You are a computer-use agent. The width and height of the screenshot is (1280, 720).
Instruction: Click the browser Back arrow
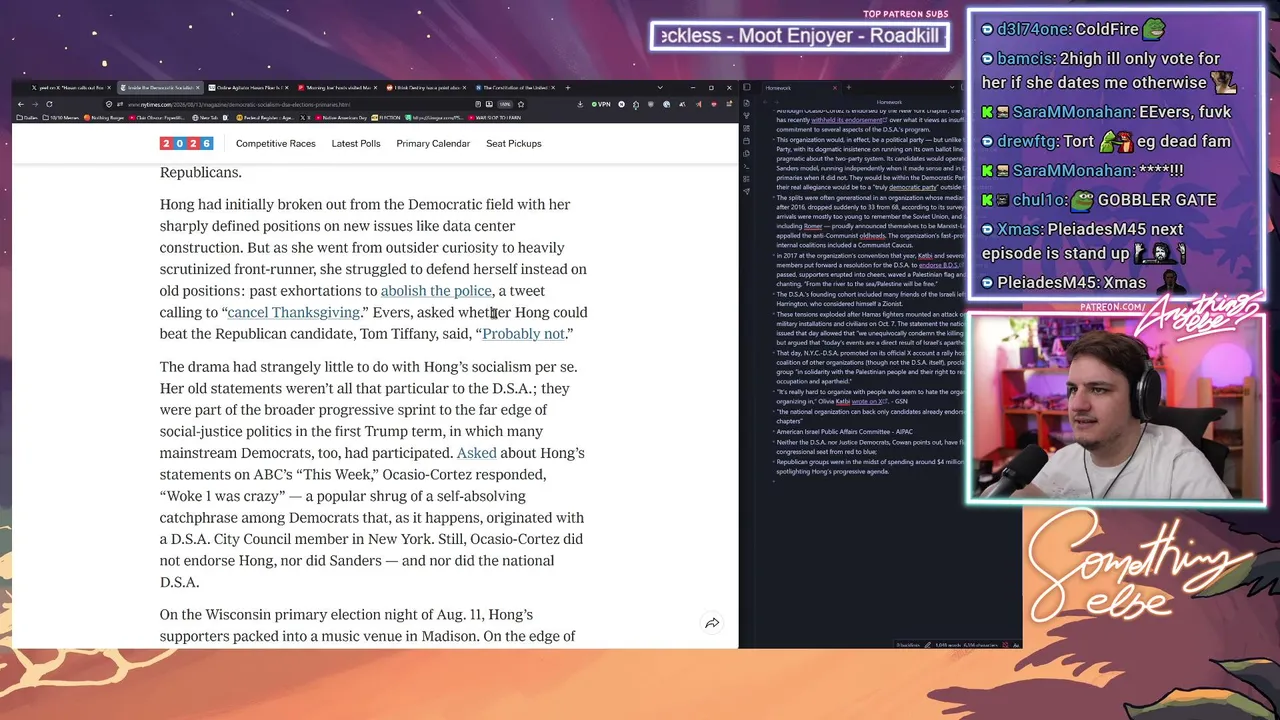point(21,104)
